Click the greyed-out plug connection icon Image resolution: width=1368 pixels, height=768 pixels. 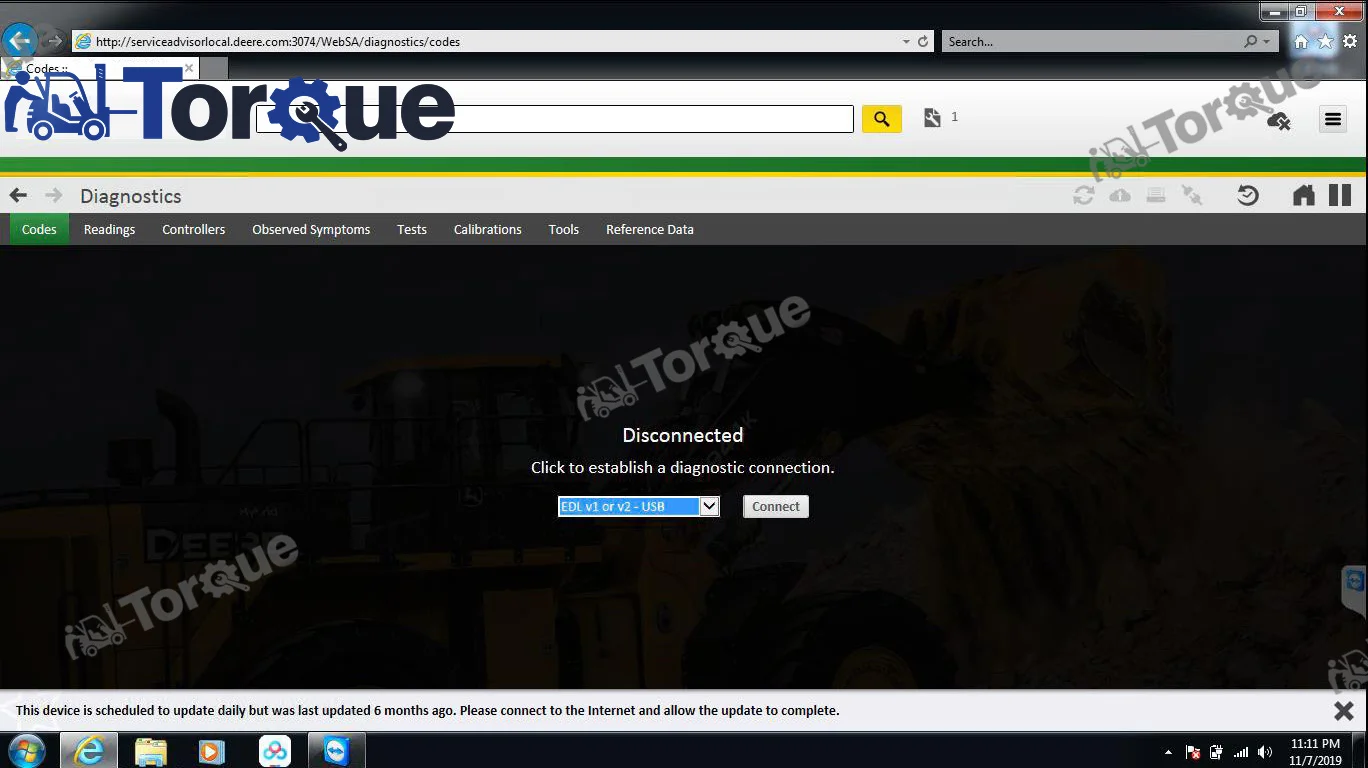pyautogui.click(x=1192, y=195)
